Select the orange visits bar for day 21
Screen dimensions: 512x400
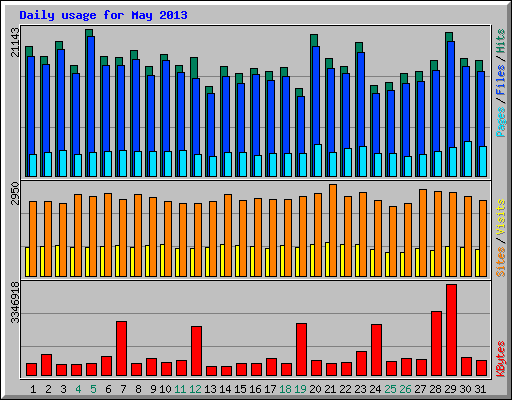333,230
